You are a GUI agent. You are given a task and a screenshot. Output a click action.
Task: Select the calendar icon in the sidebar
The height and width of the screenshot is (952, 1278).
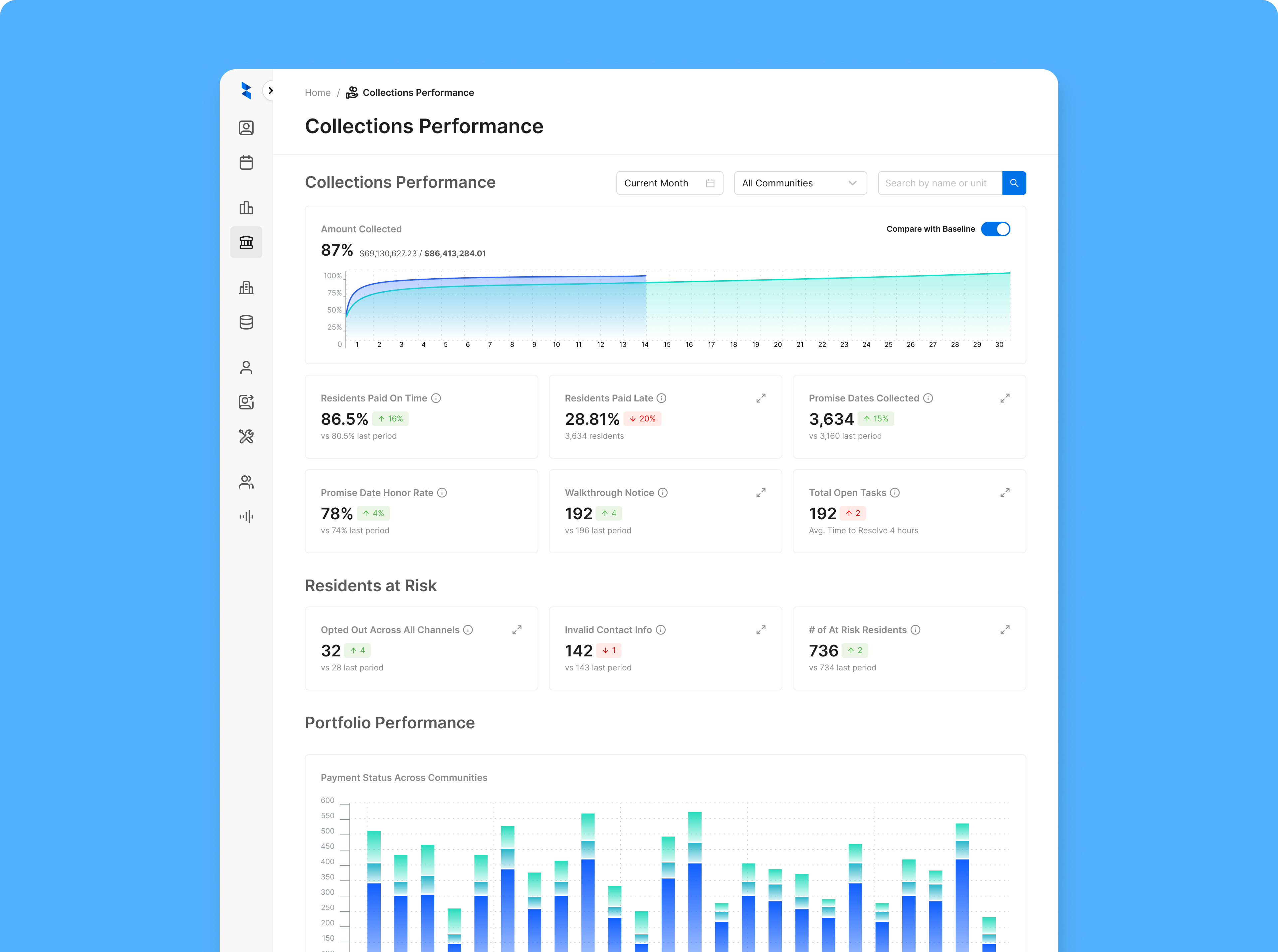[x=247, y=162]
